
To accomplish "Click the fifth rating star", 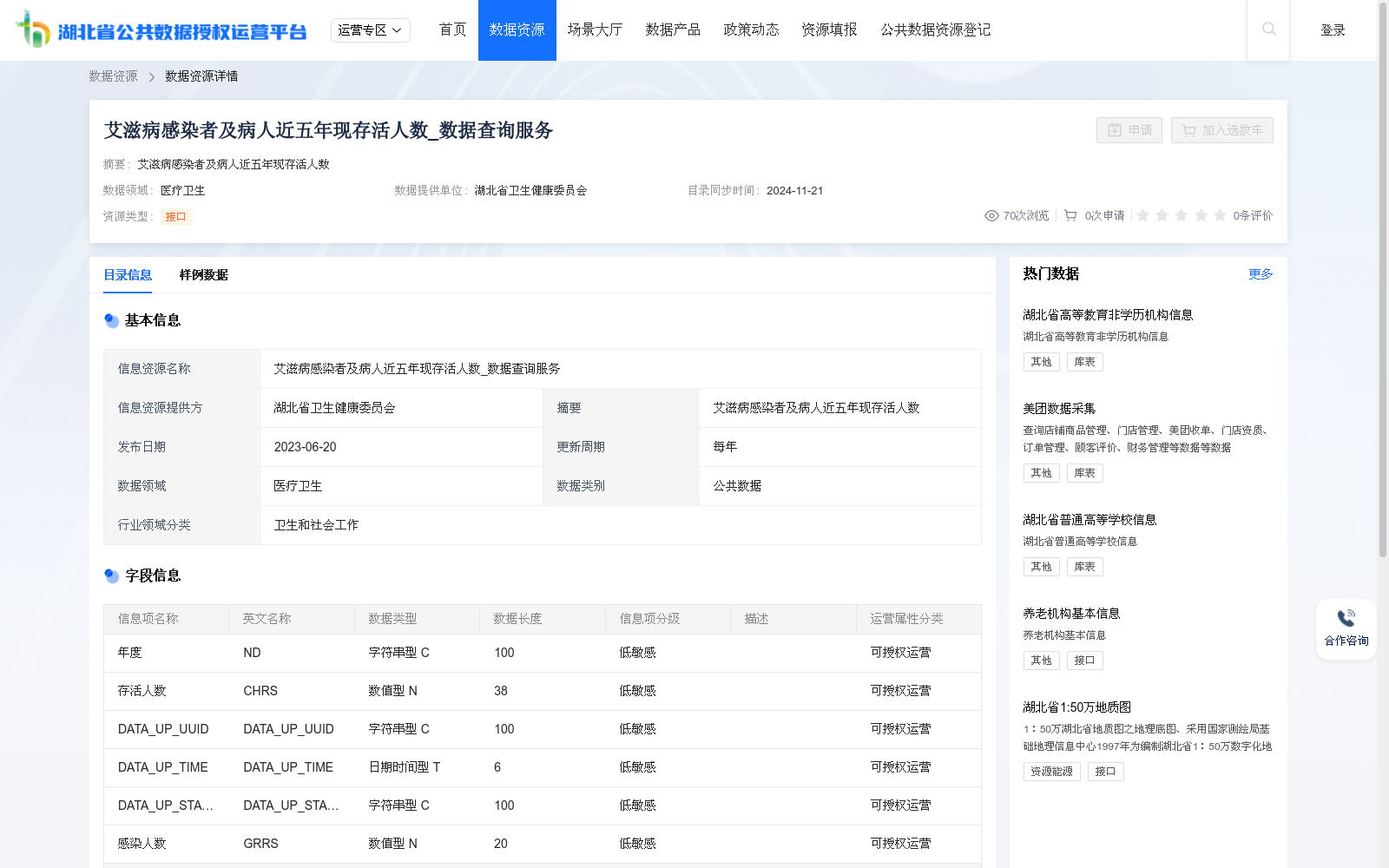I will coord(1221,215).
